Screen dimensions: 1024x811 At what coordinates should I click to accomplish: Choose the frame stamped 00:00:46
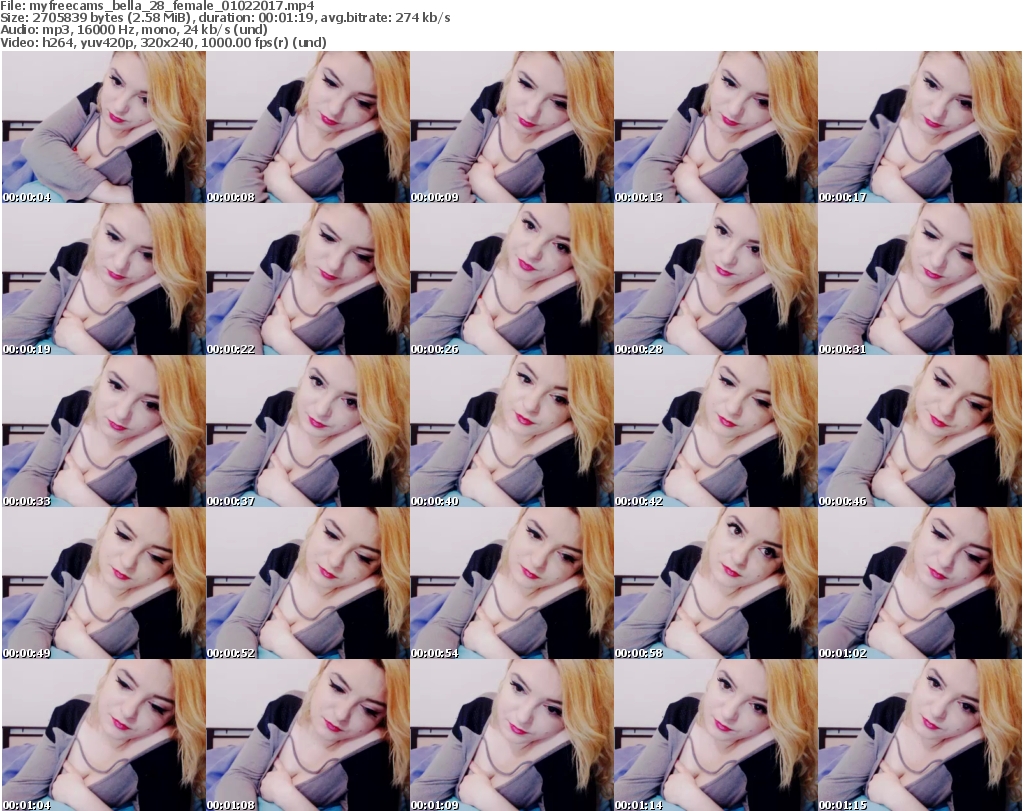tap(920, 432)
